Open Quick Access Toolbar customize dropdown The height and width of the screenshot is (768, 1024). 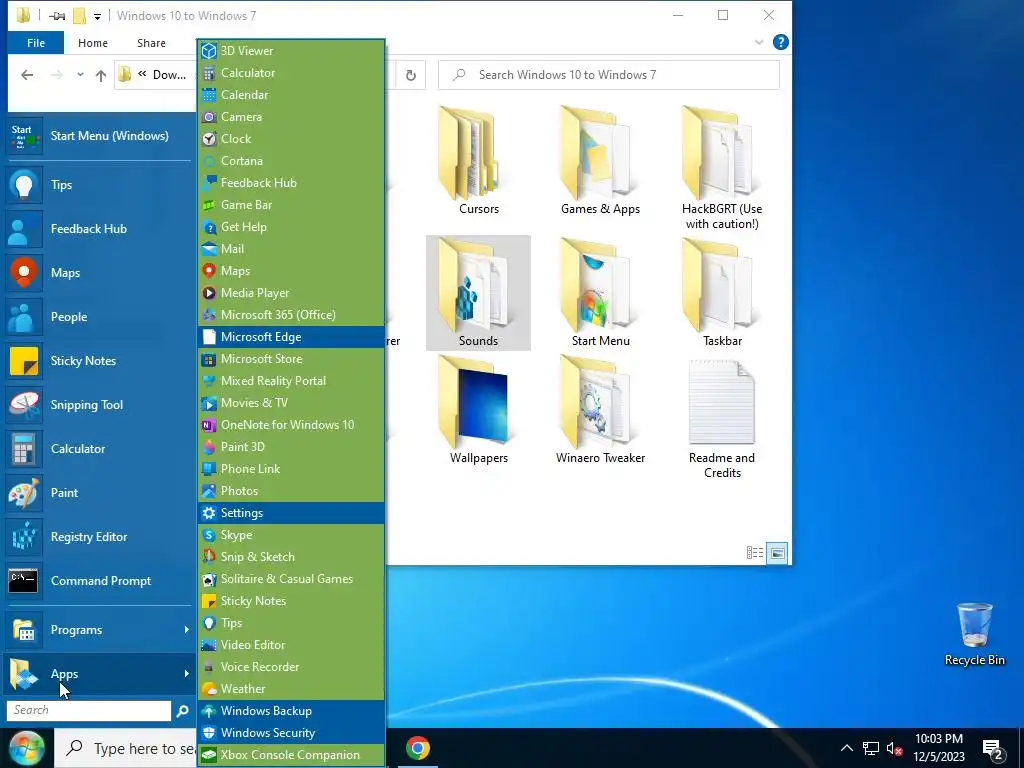tap(97, 16)
